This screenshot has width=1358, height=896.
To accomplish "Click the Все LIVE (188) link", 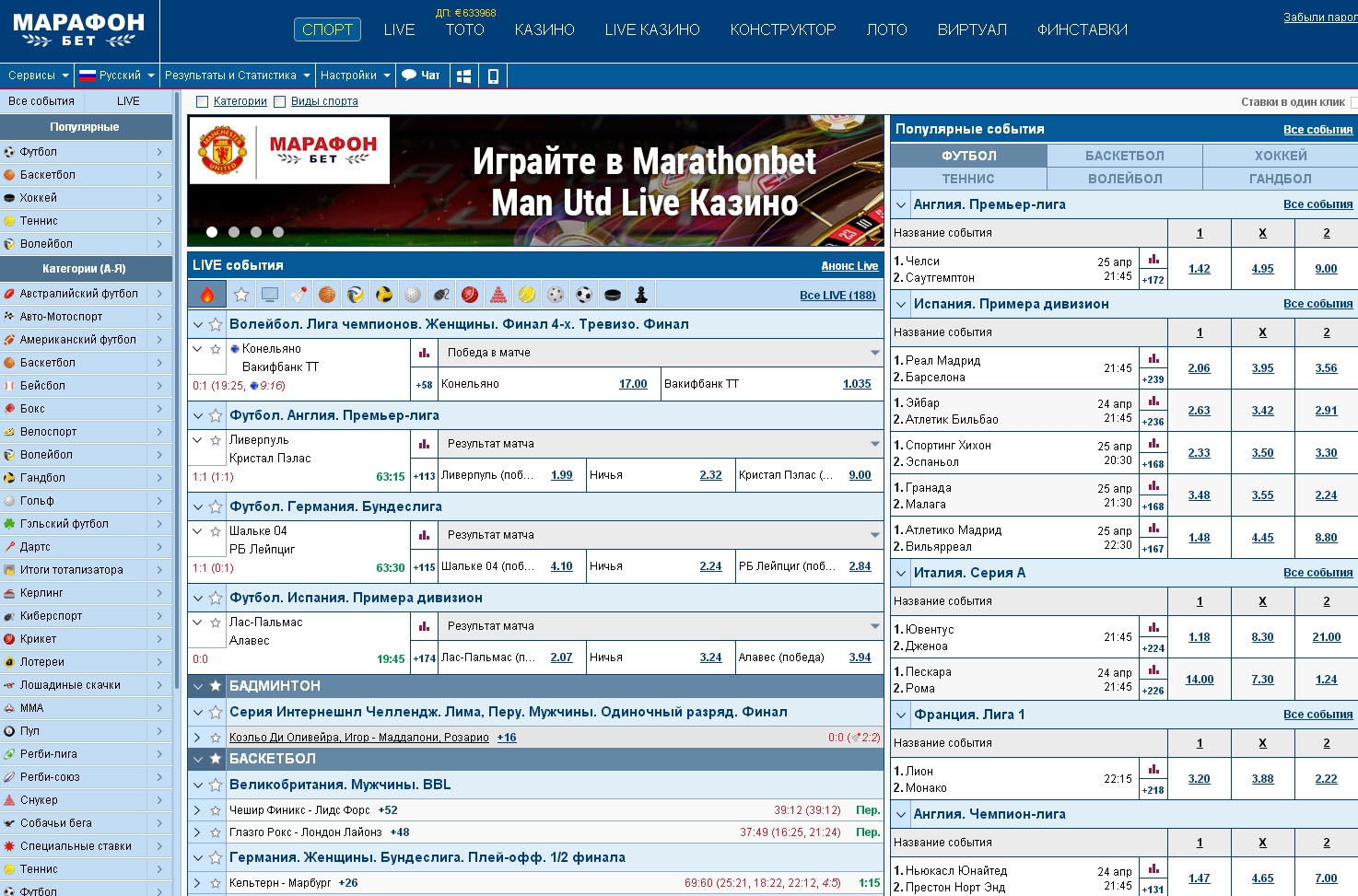I will [x=837, y=296].
